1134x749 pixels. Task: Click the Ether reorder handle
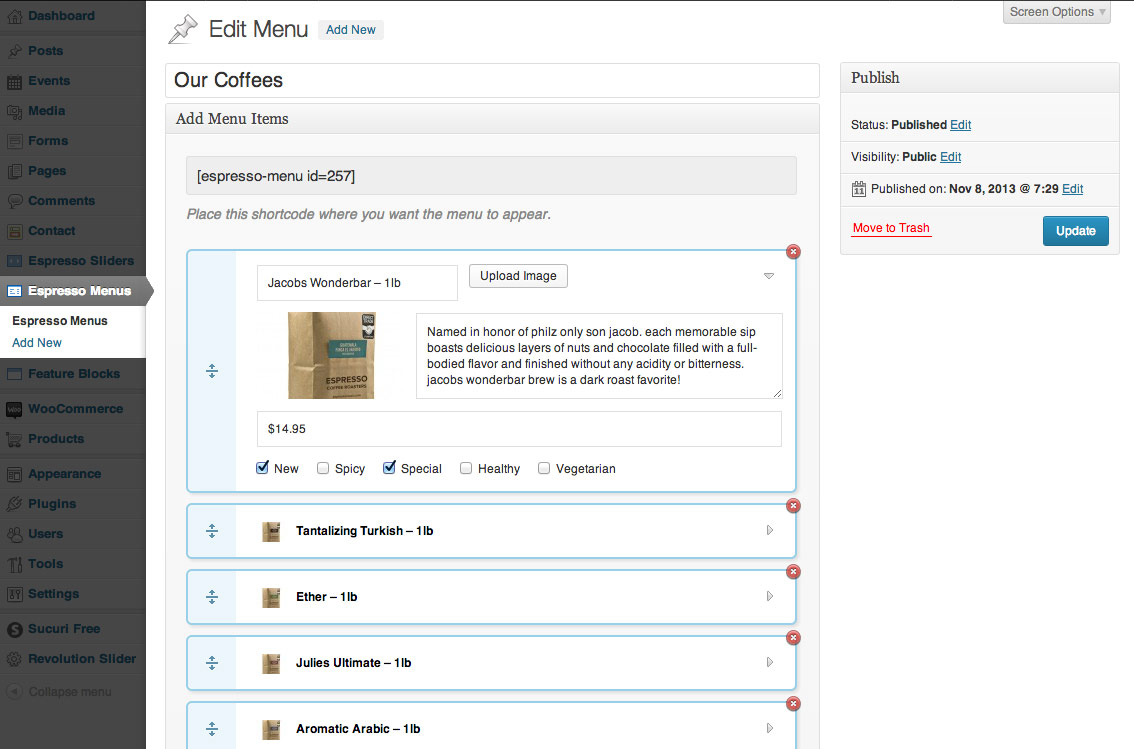[x=212, y=596]
